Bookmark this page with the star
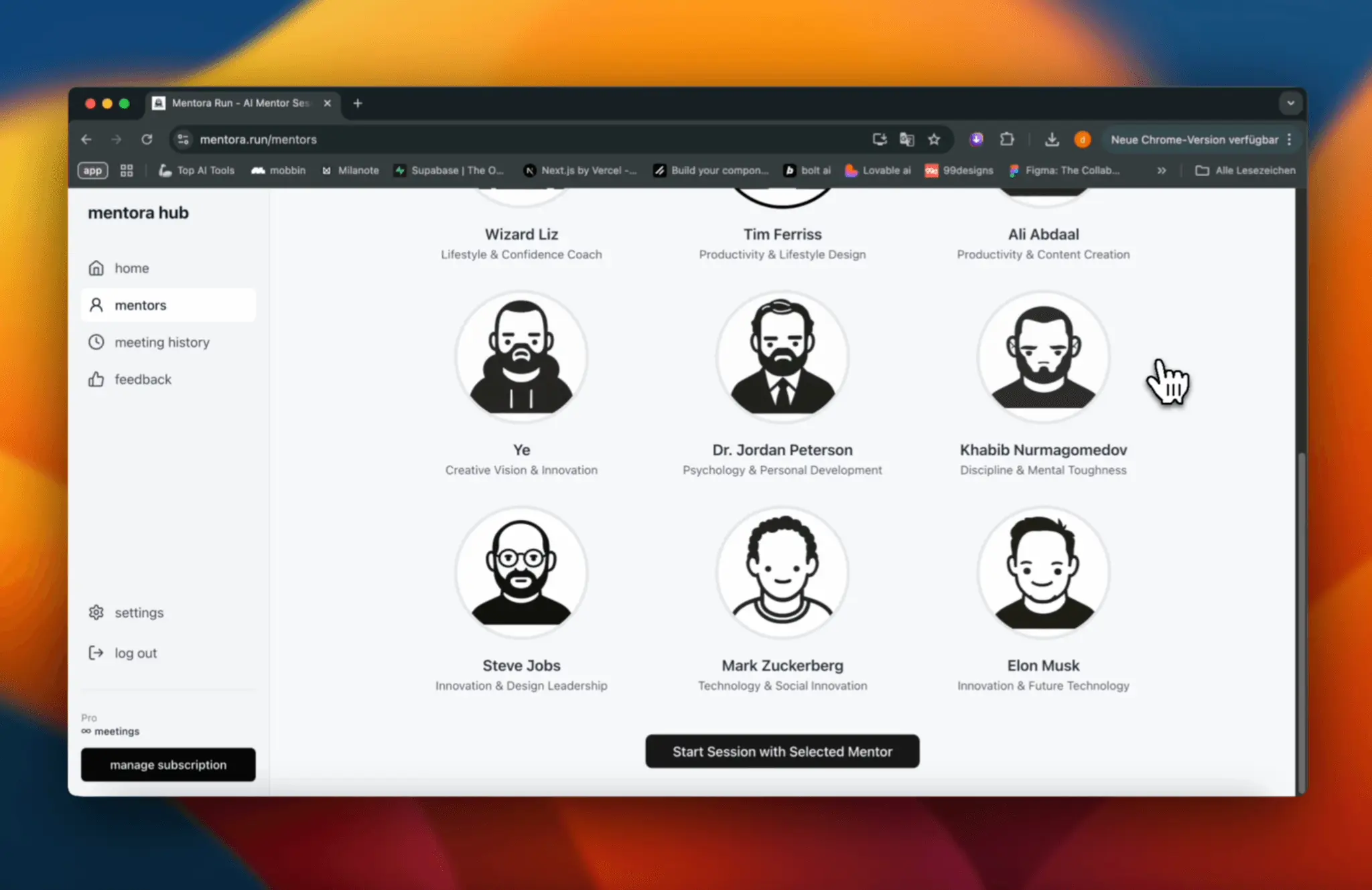Screen dimensions: 1372x890 point(934,139)
